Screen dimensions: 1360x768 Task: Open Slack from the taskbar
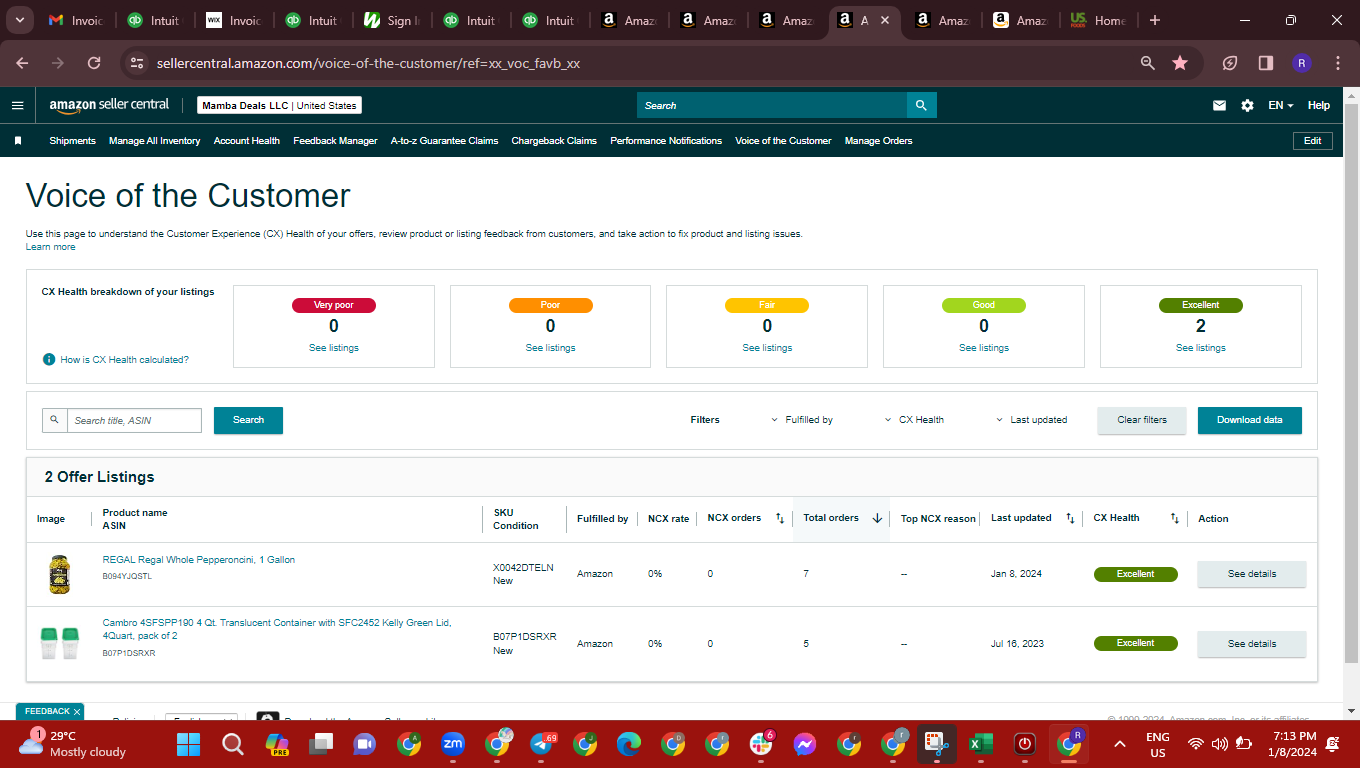[x=761, y=744]
